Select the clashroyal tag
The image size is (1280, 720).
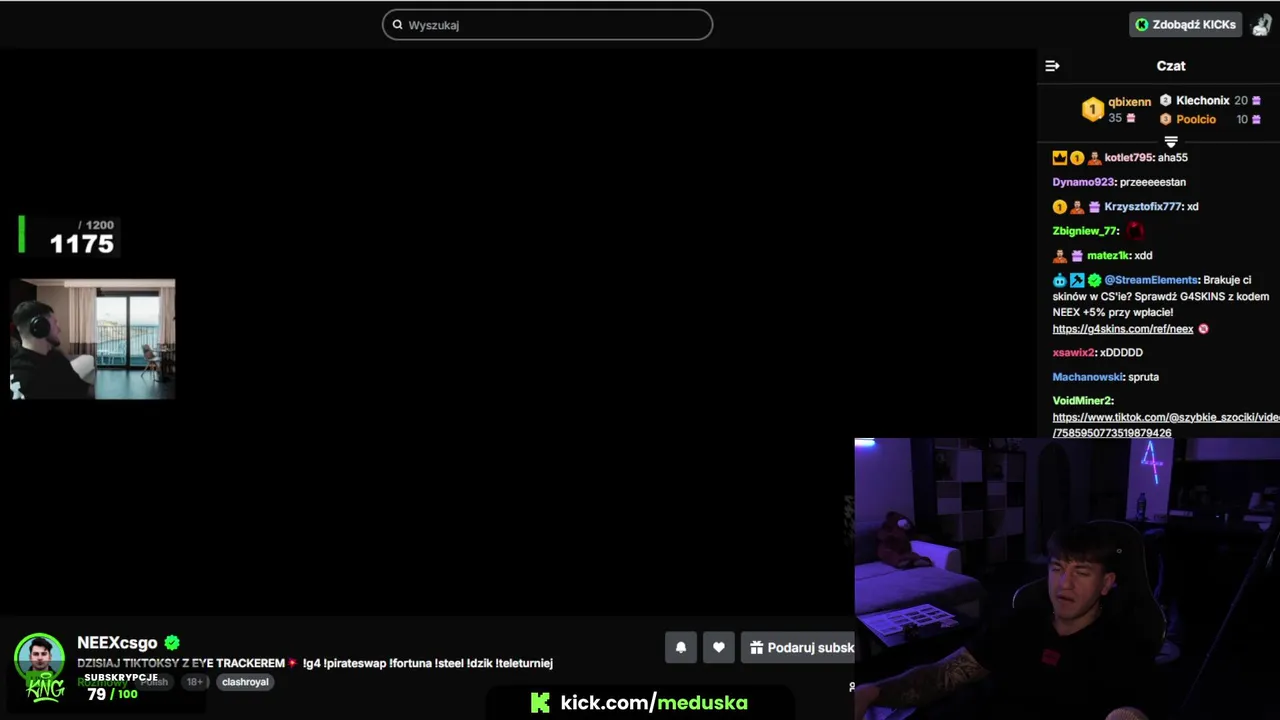[x=245, y=682]
